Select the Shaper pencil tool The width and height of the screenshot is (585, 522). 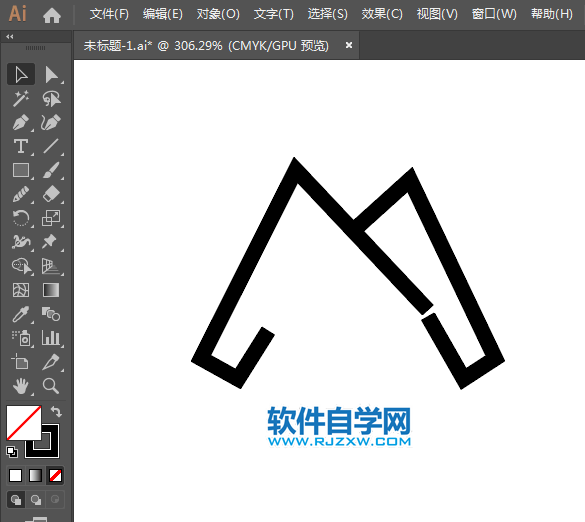coord(21,194)
